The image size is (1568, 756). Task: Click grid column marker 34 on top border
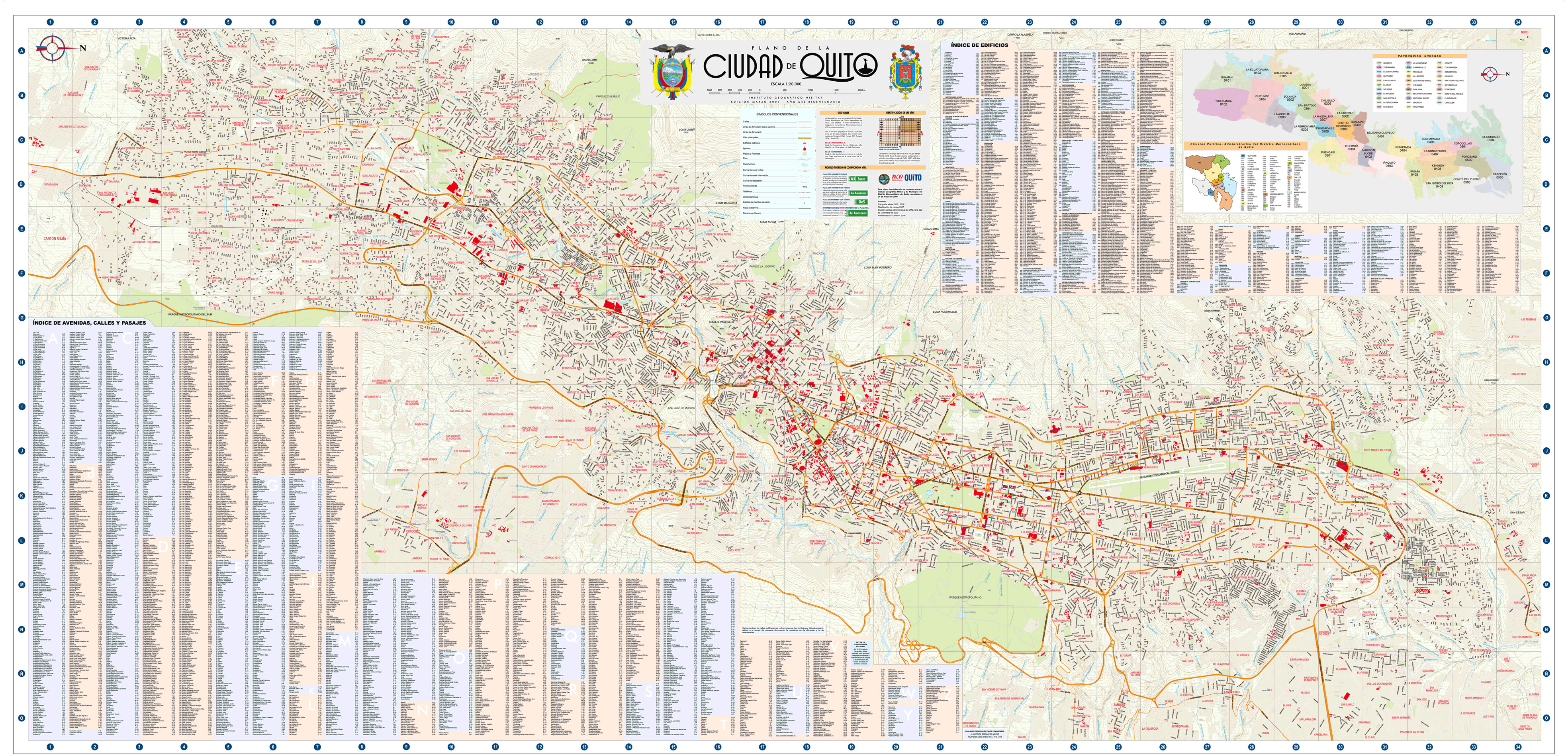tap(1518, 22)
